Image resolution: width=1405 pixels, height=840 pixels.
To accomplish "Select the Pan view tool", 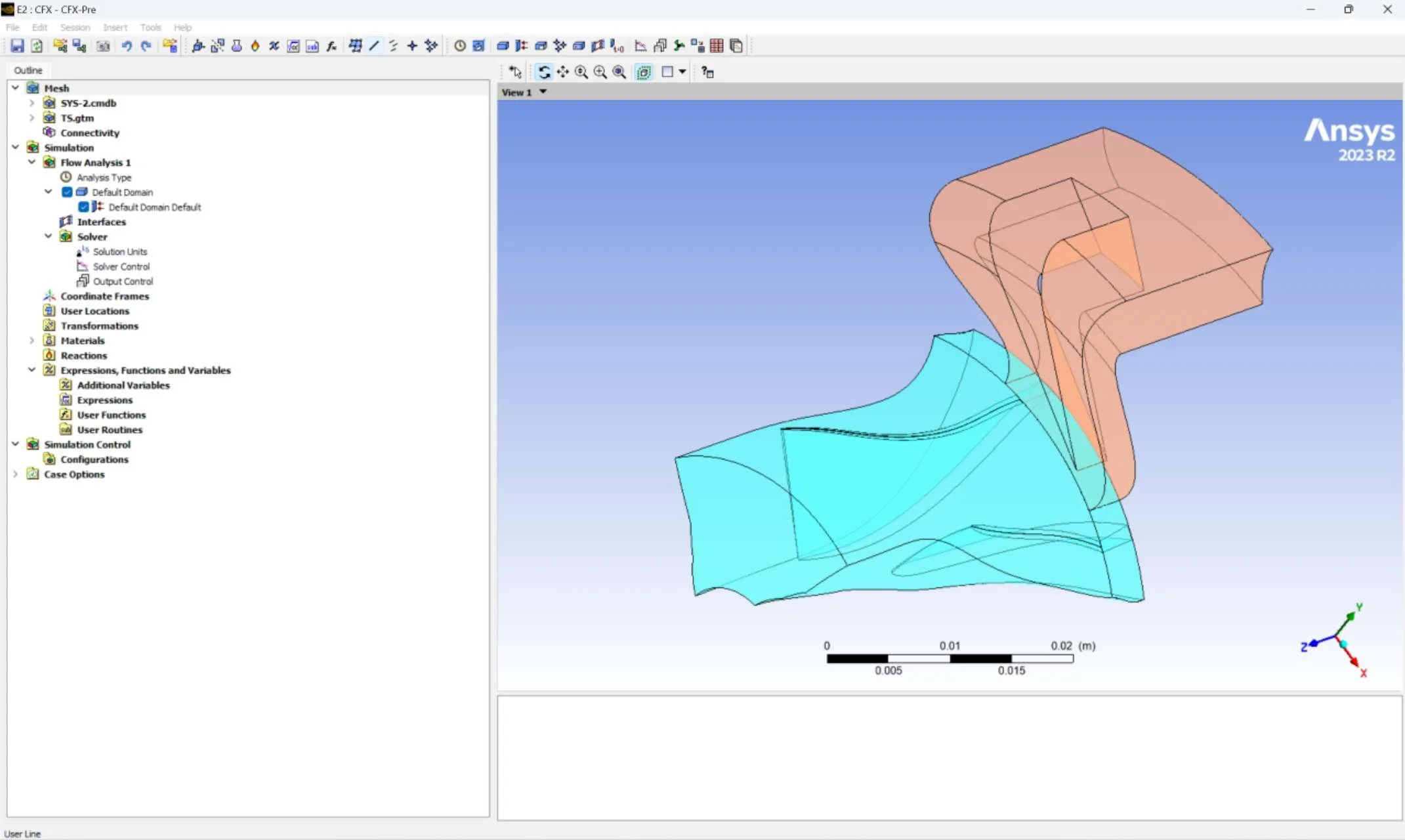I will pos(562,72).
